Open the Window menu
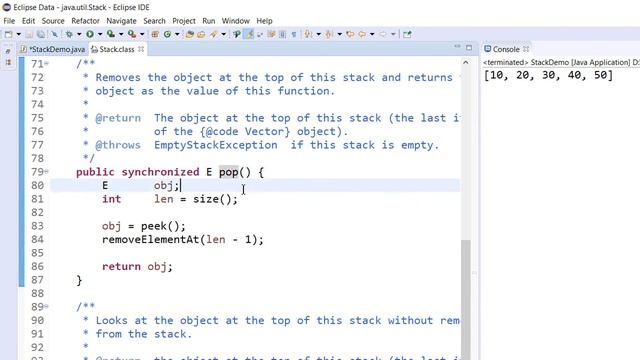Viewport: 640px width, 360px height. (x=236, y=21)
